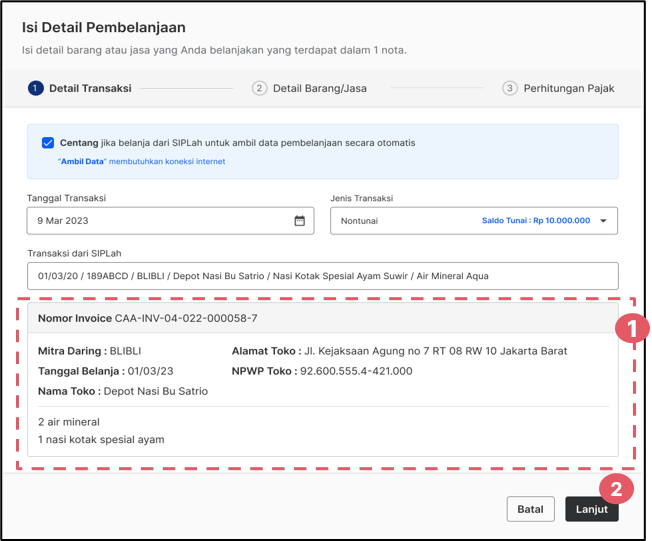Click the Batal button

[530, 509]
